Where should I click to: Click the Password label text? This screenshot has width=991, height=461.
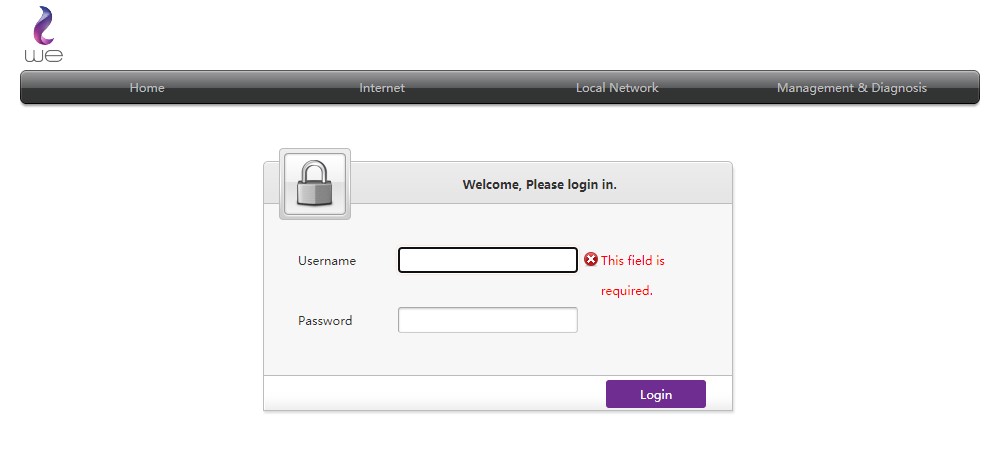tap(325, 321)
